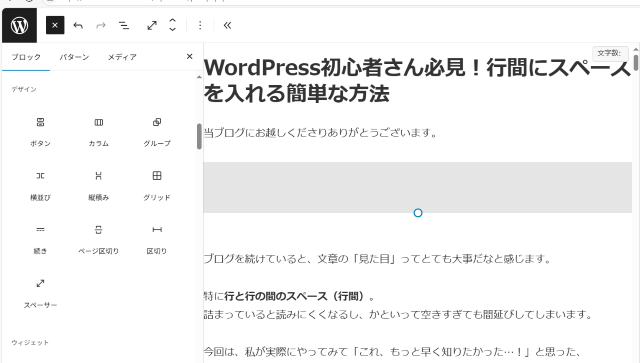Insert a 横並び block
This screenshot has width=640, height=363.
40,186
